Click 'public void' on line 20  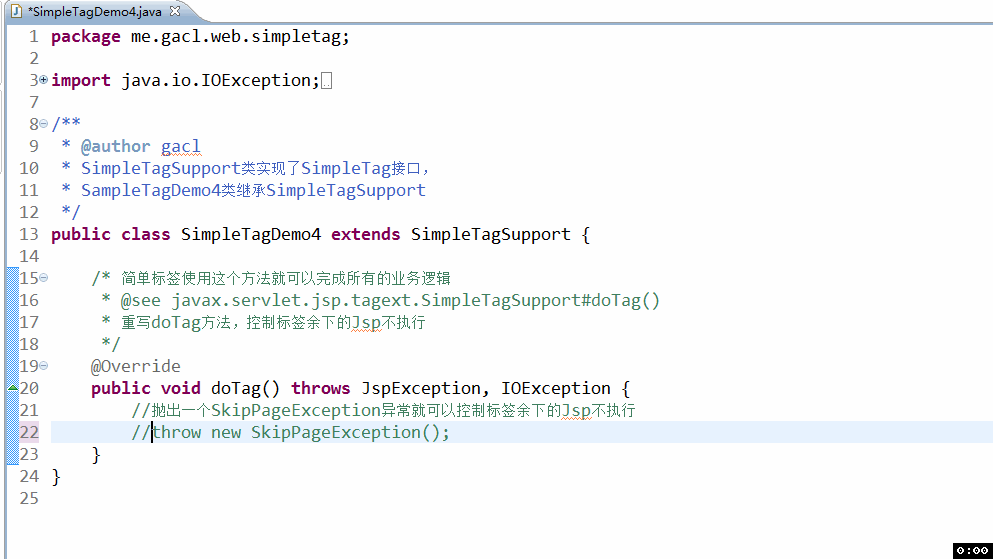146,388
